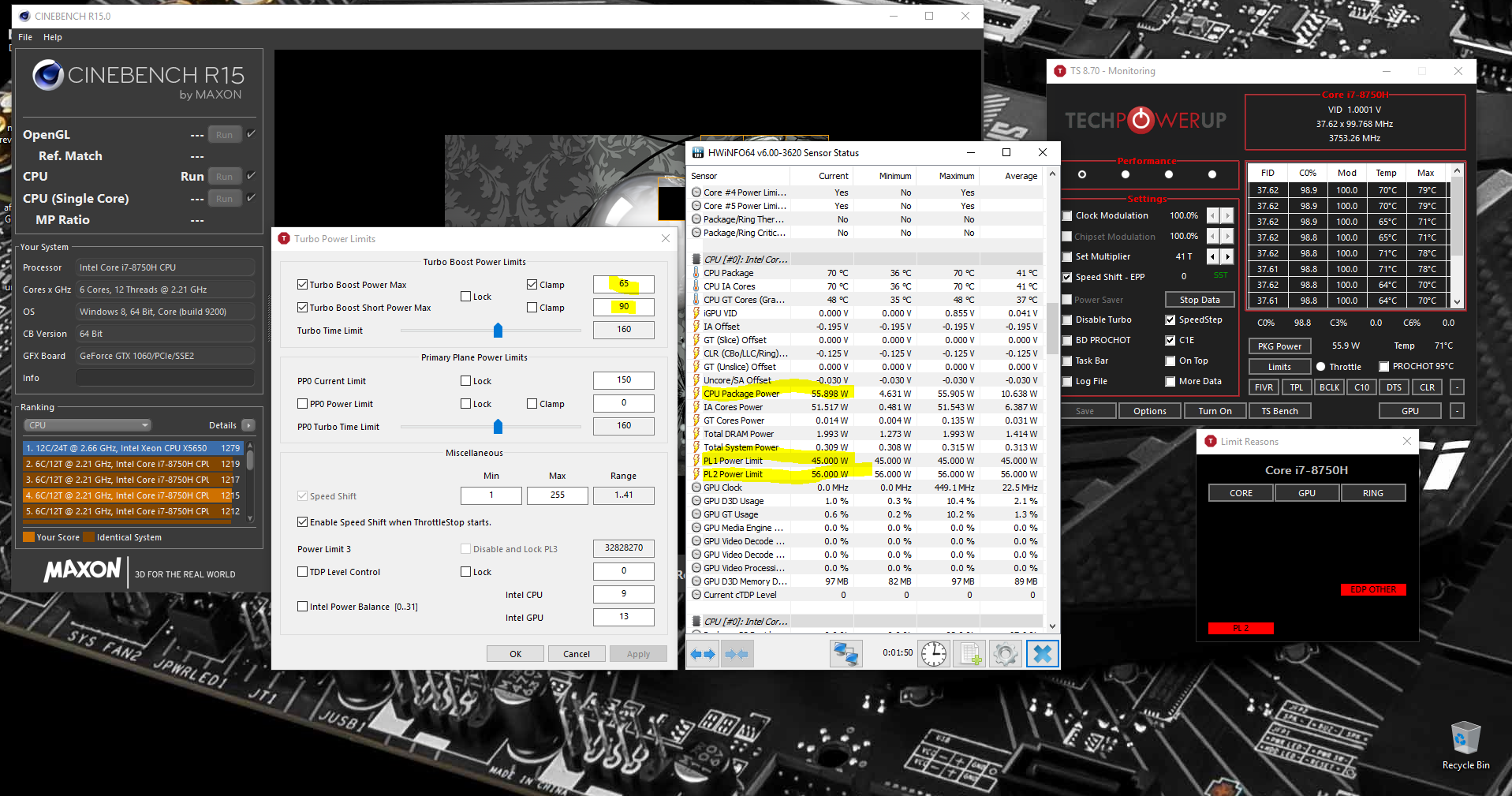Click HWiNFO logging start sheet icon
The width and height of the screenshot is (1512, 796).
(x=969, y=654)
